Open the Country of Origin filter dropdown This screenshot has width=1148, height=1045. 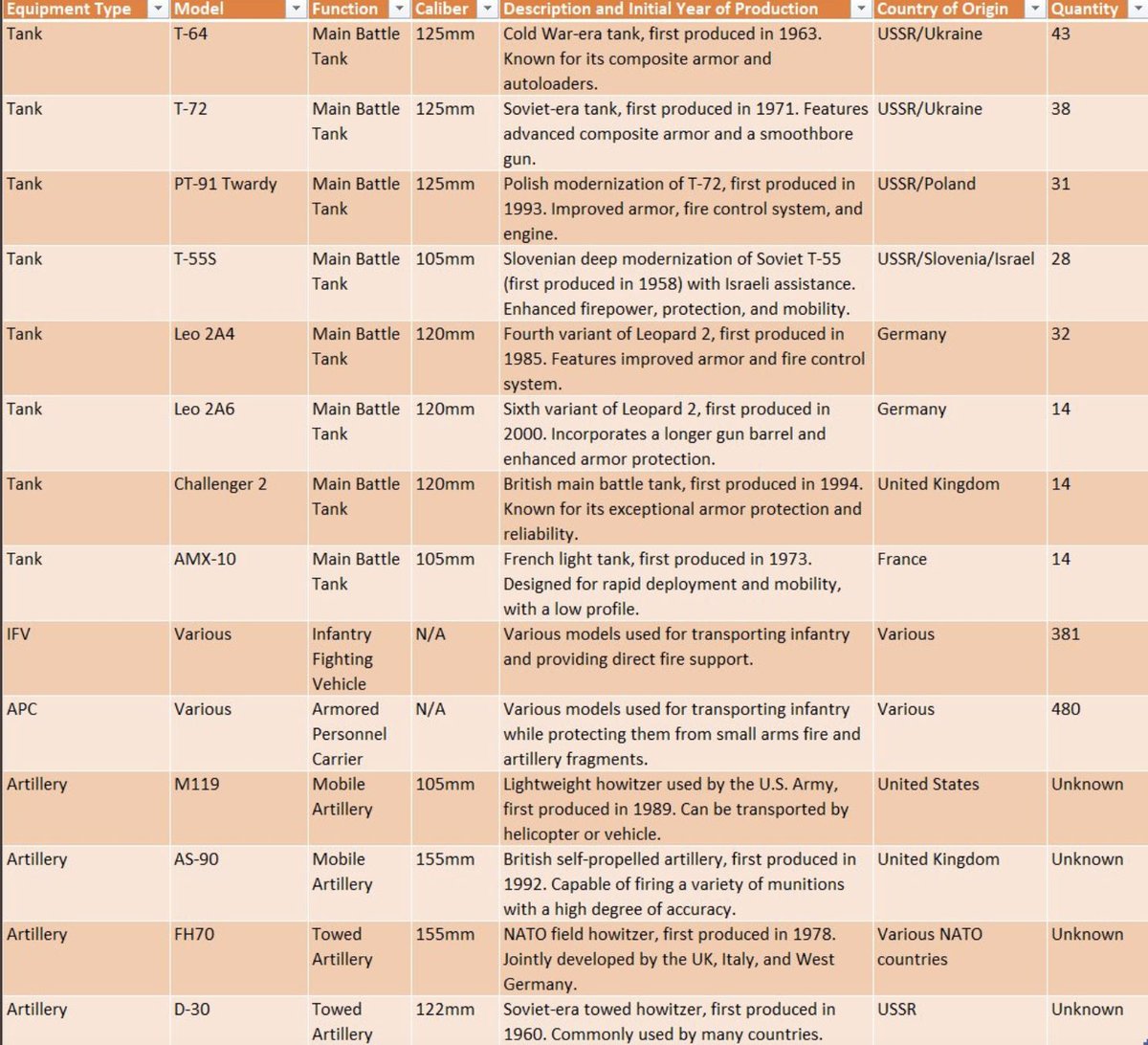pos(1033,9)
